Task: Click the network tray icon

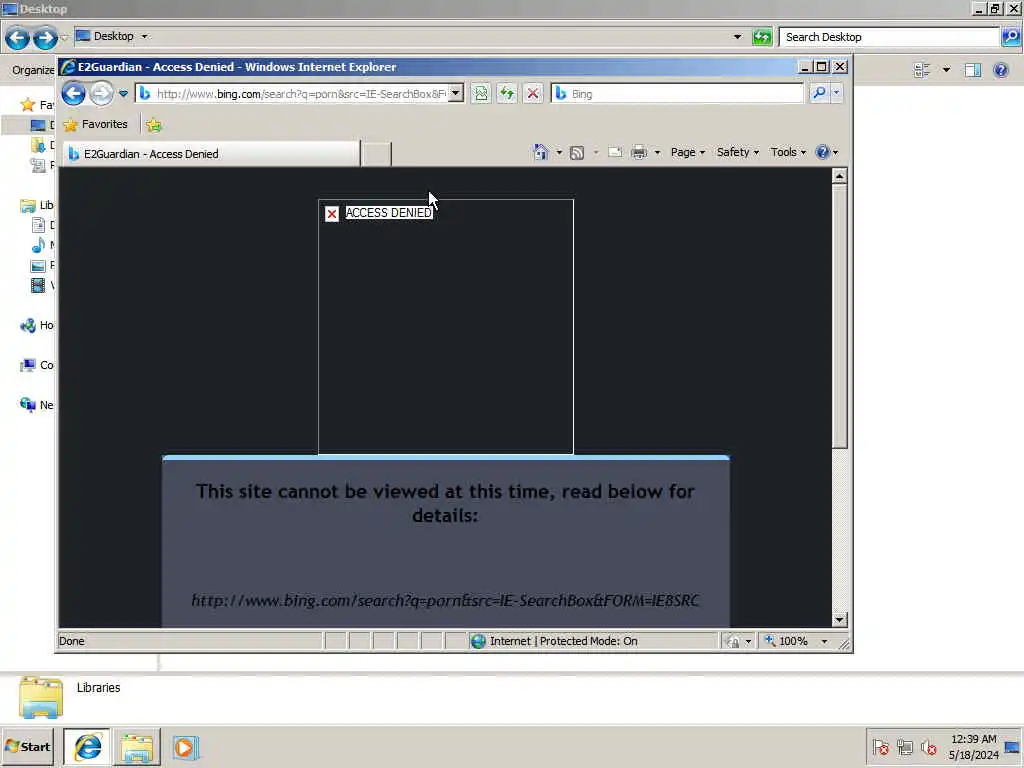Action: tap(904, 747)
